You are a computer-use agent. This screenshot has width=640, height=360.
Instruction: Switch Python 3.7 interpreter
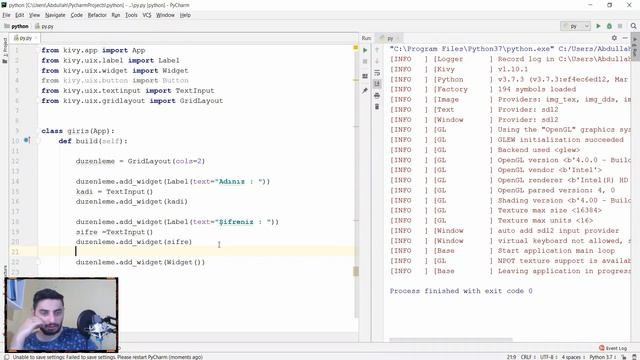pos(602,357)
